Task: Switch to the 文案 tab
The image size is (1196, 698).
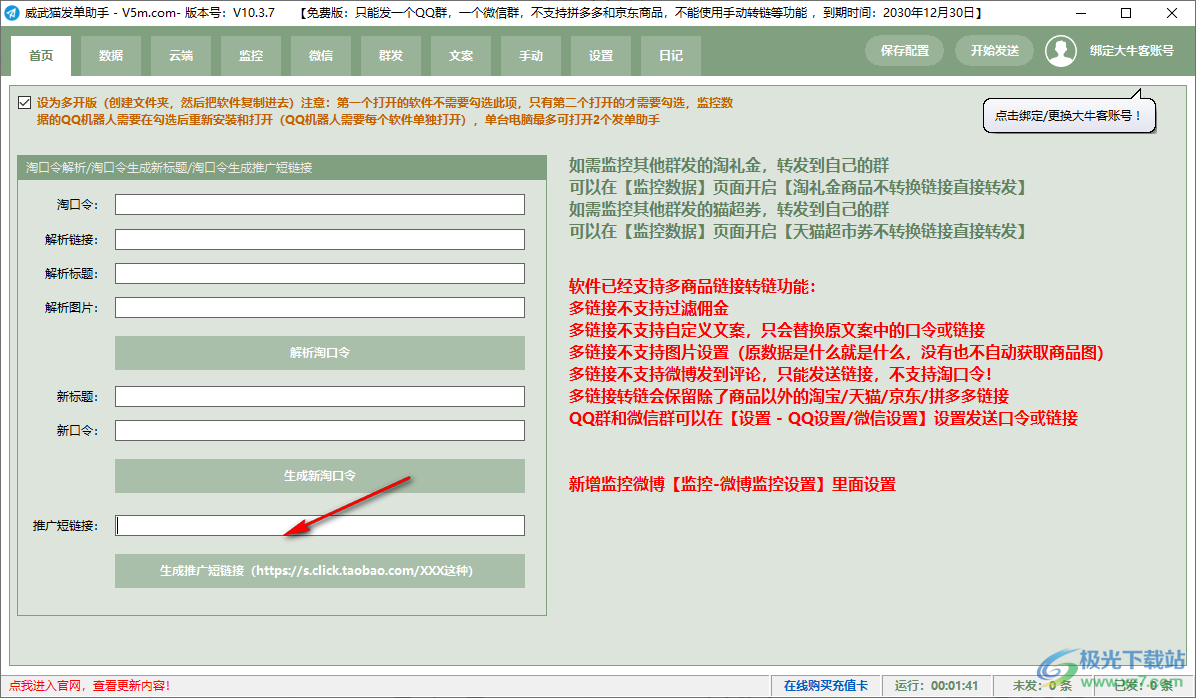Action: coord(461,56)
